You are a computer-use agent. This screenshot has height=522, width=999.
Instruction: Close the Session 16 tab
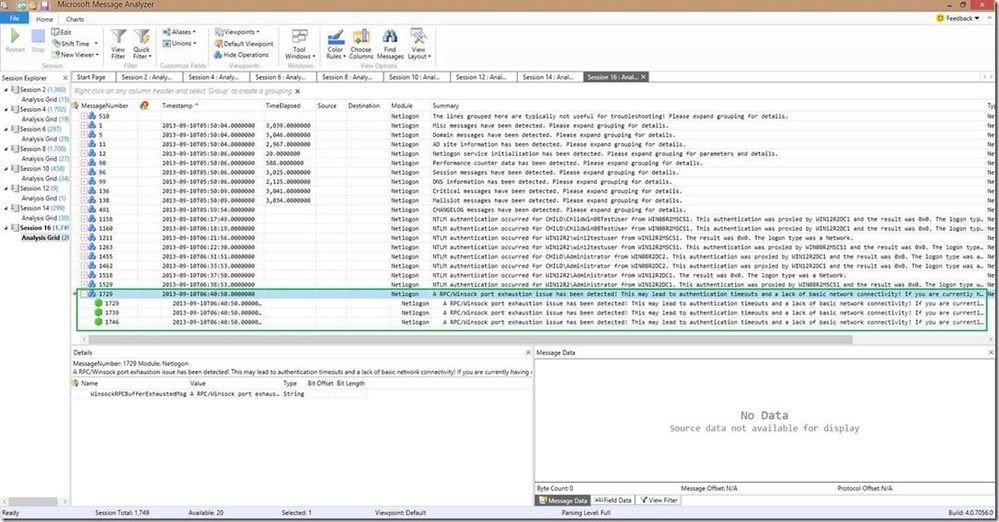point(643,76)
